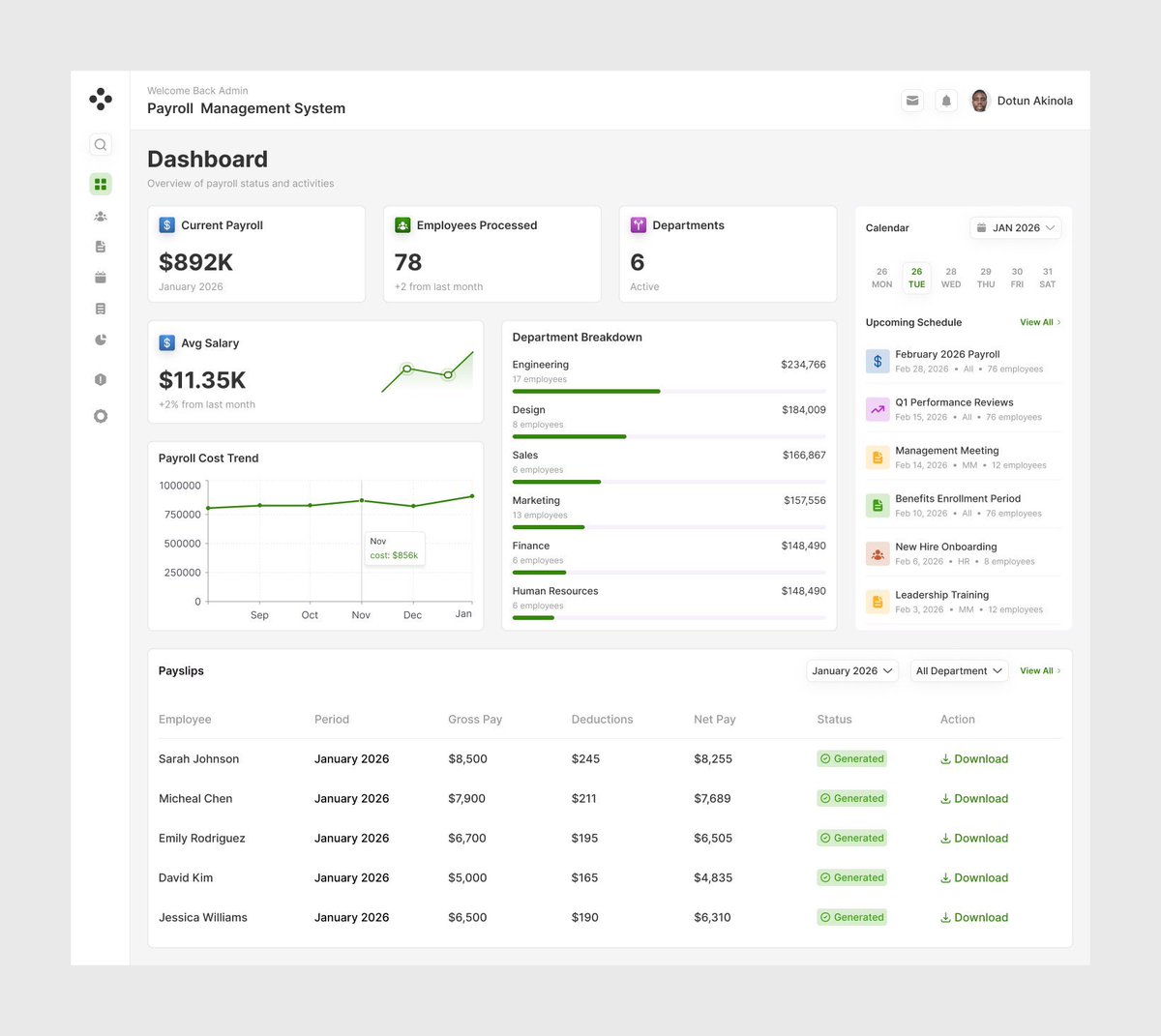Viewport: 1161px width, 1036px height.
Task: Open the JAN 2026 calendar dropdown
Action: coord(1016,228)
